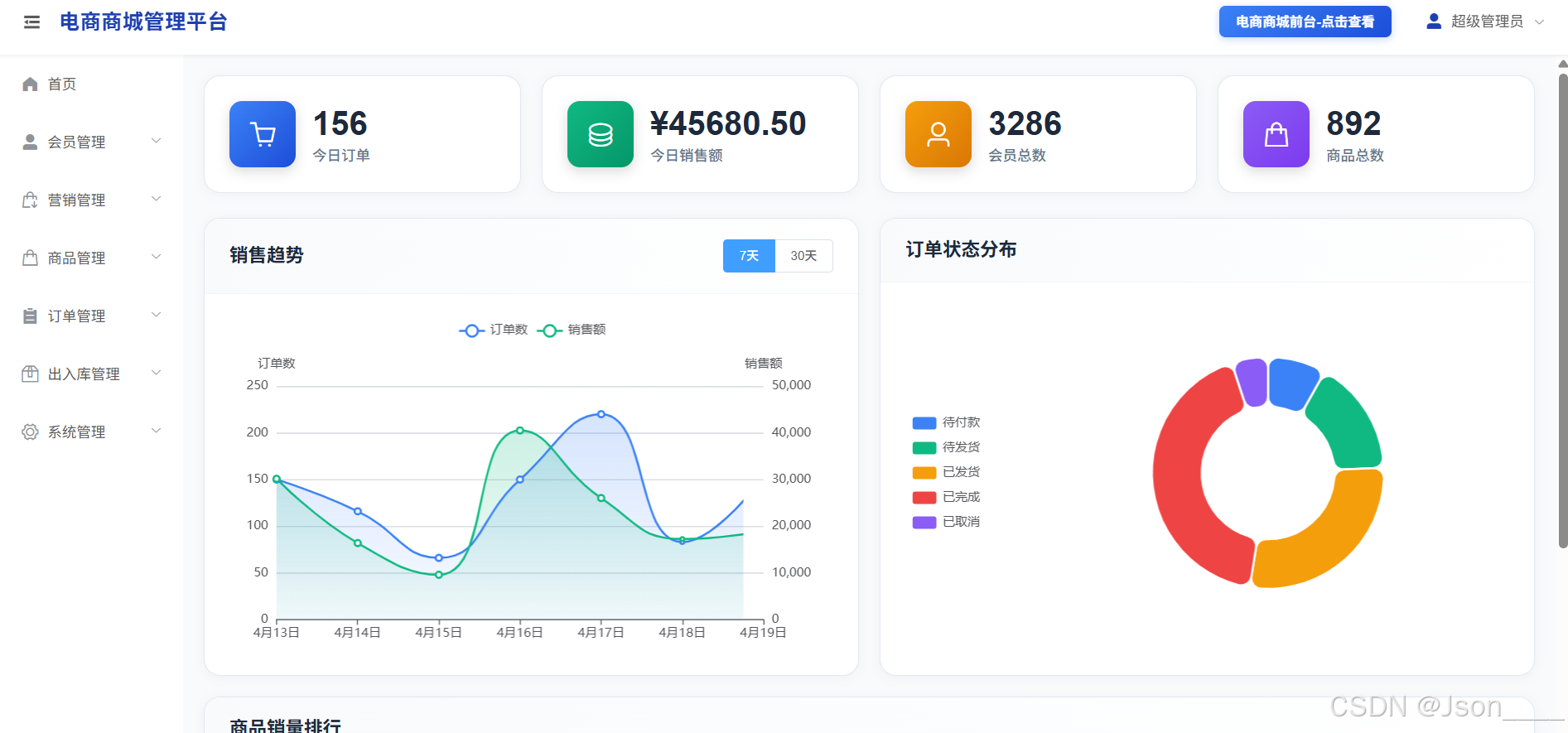Select the 7天 range option
The width and height of the screenshot is (1568, 733).
[749, 256]
